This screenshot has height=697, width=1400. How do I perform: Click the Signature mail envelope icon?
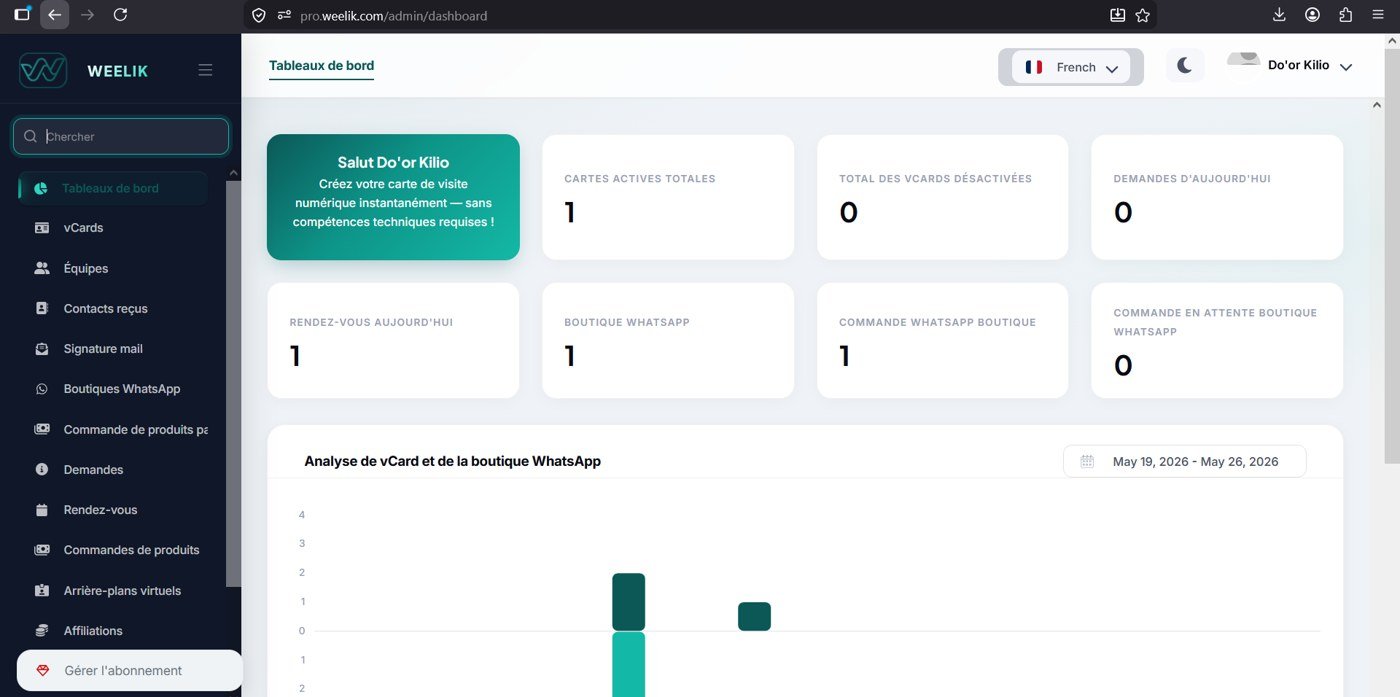tap(41, 349)
